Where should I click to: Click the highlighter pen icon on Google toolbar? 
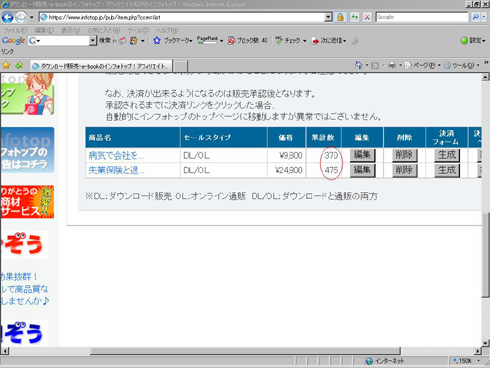(355, 41)
